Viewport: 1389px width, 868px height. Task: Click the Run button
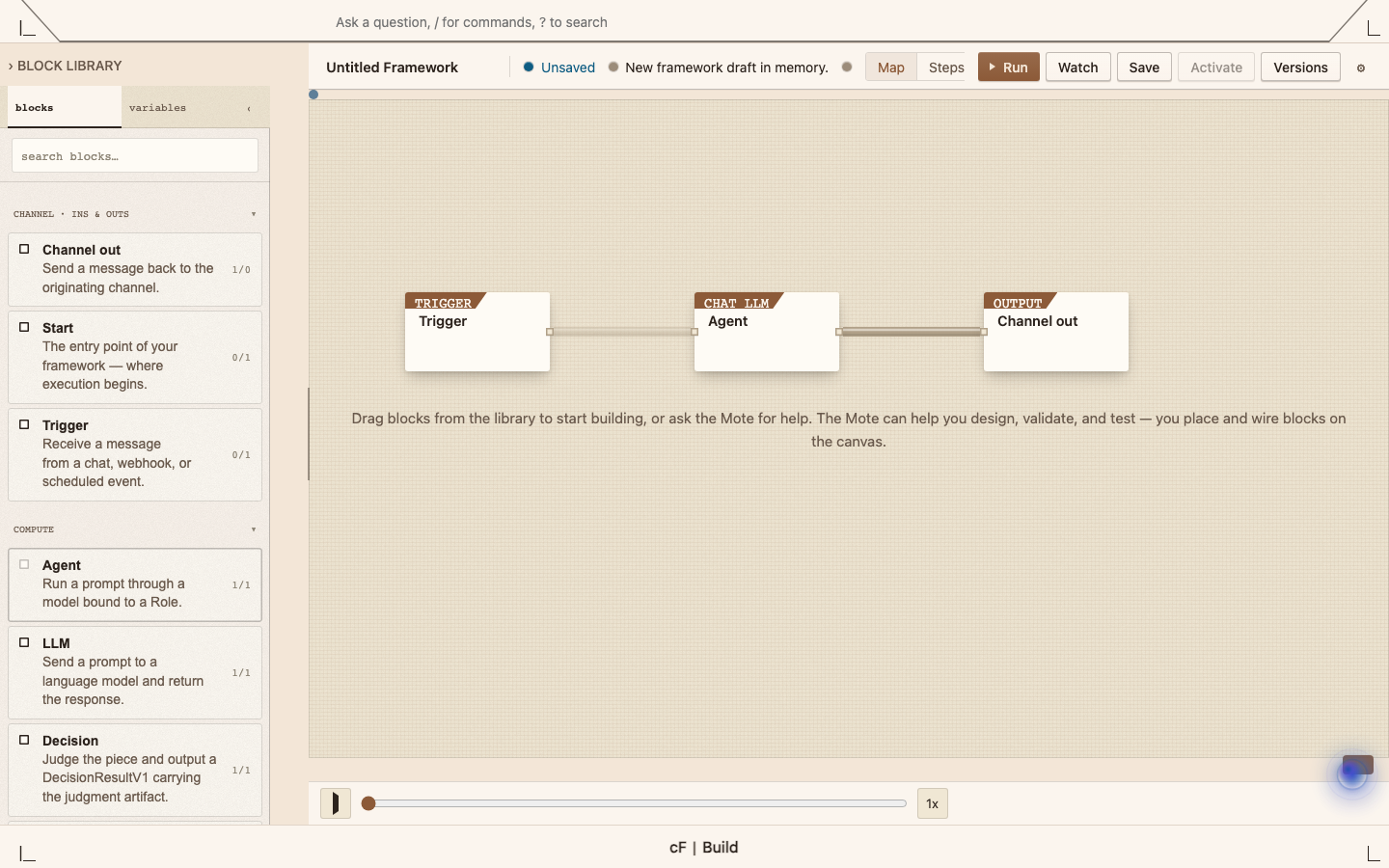coord(1009,68)
